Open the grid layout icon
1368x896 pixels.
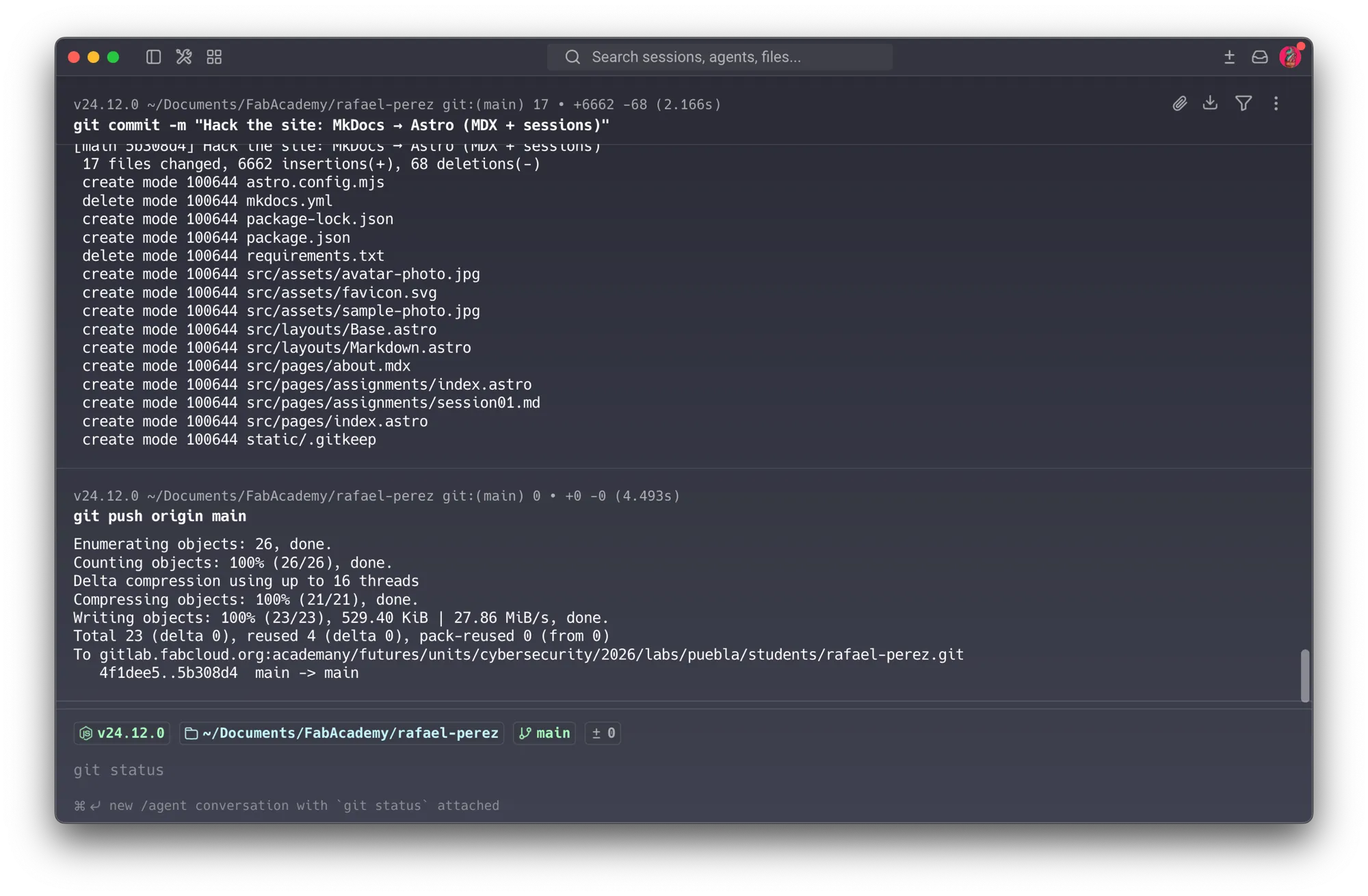tap(214, 57)
